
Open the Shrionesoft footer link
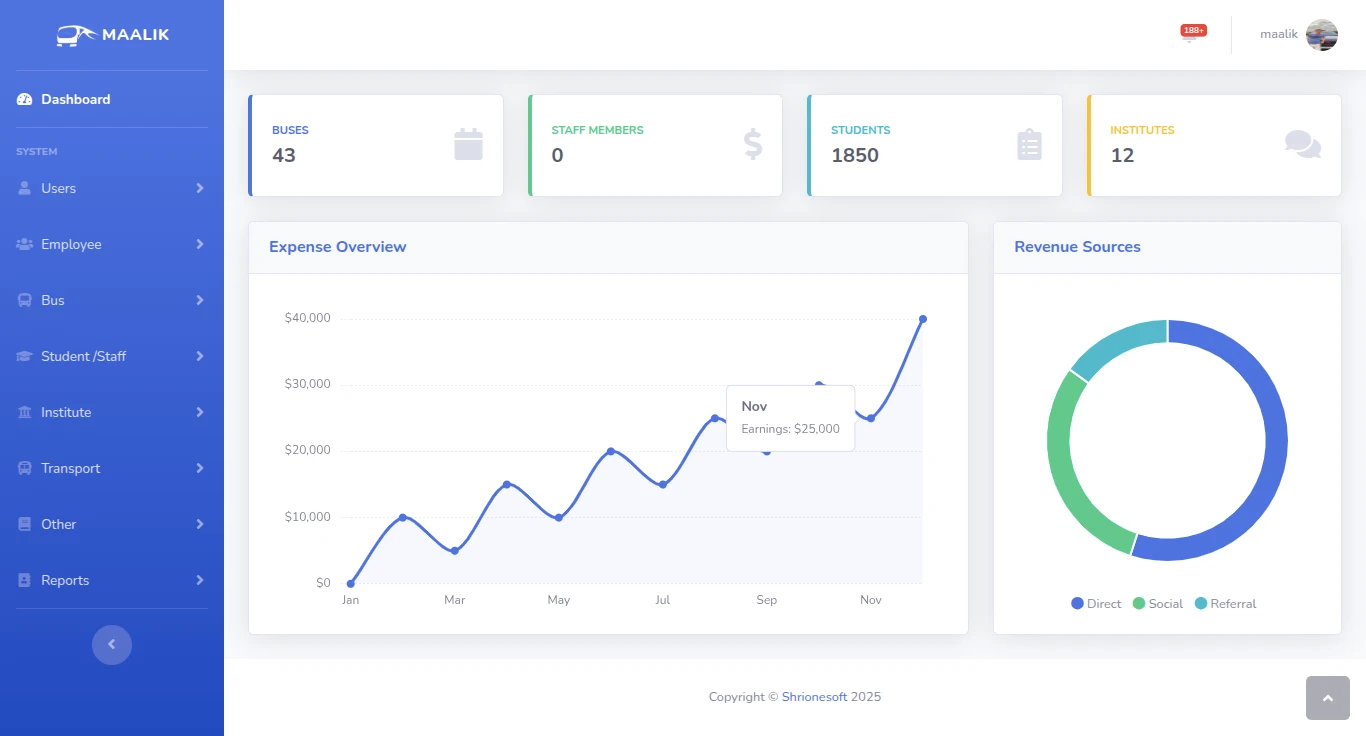(814, 697)
